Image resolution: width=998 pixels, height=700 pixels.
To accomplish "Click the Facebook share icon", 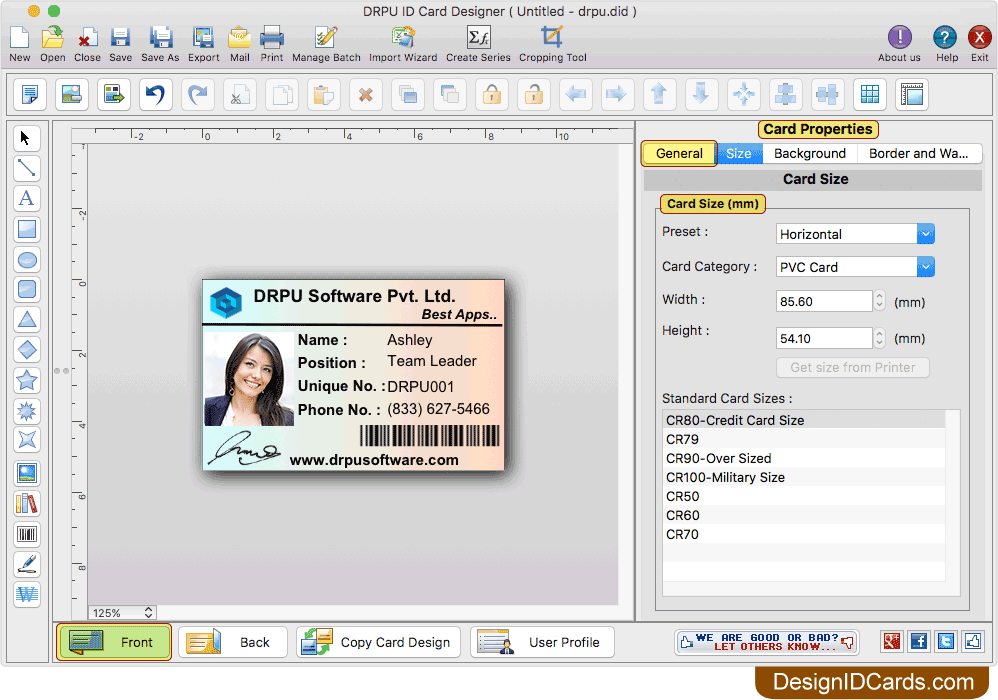I will point(918,641).
